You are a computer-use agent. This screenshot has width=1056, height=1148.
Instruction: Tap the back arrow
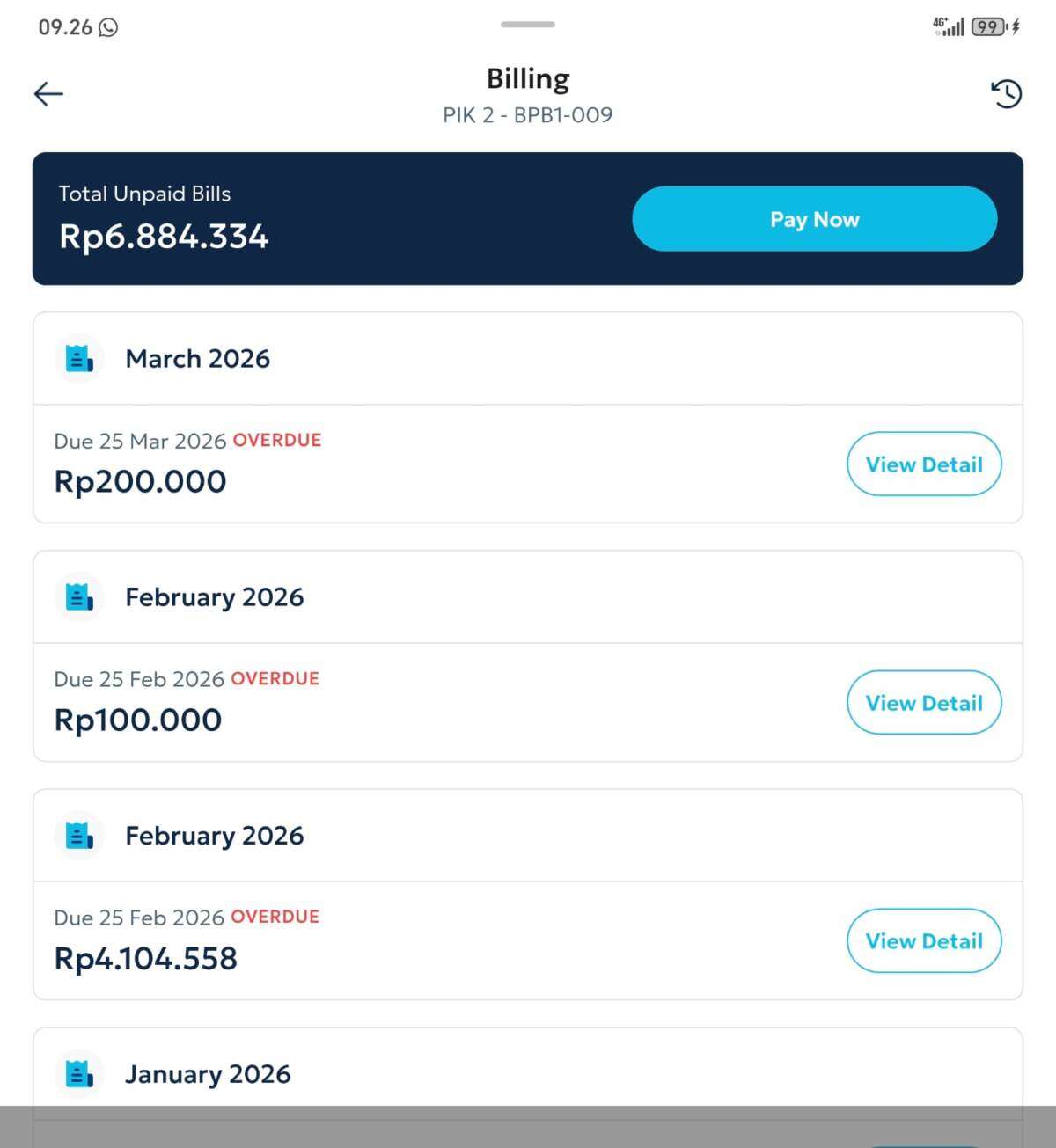48,93
